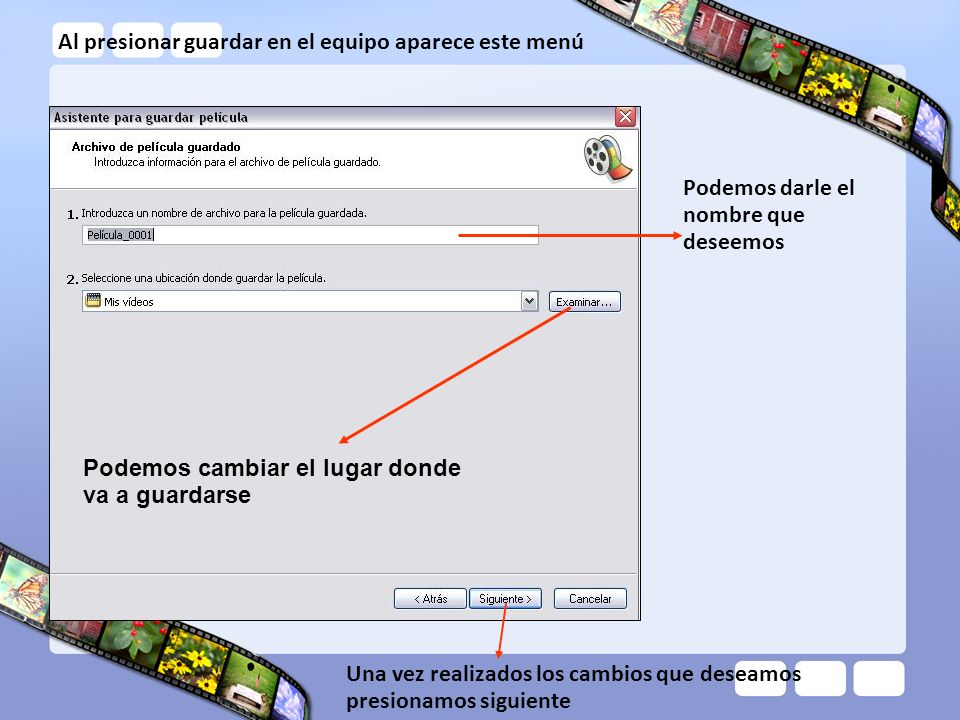Click 'Introduzca un nombre de archivo' instruction text
Image resolution: width=960 pixels, height=720 pixels.
tap(224, 213)
